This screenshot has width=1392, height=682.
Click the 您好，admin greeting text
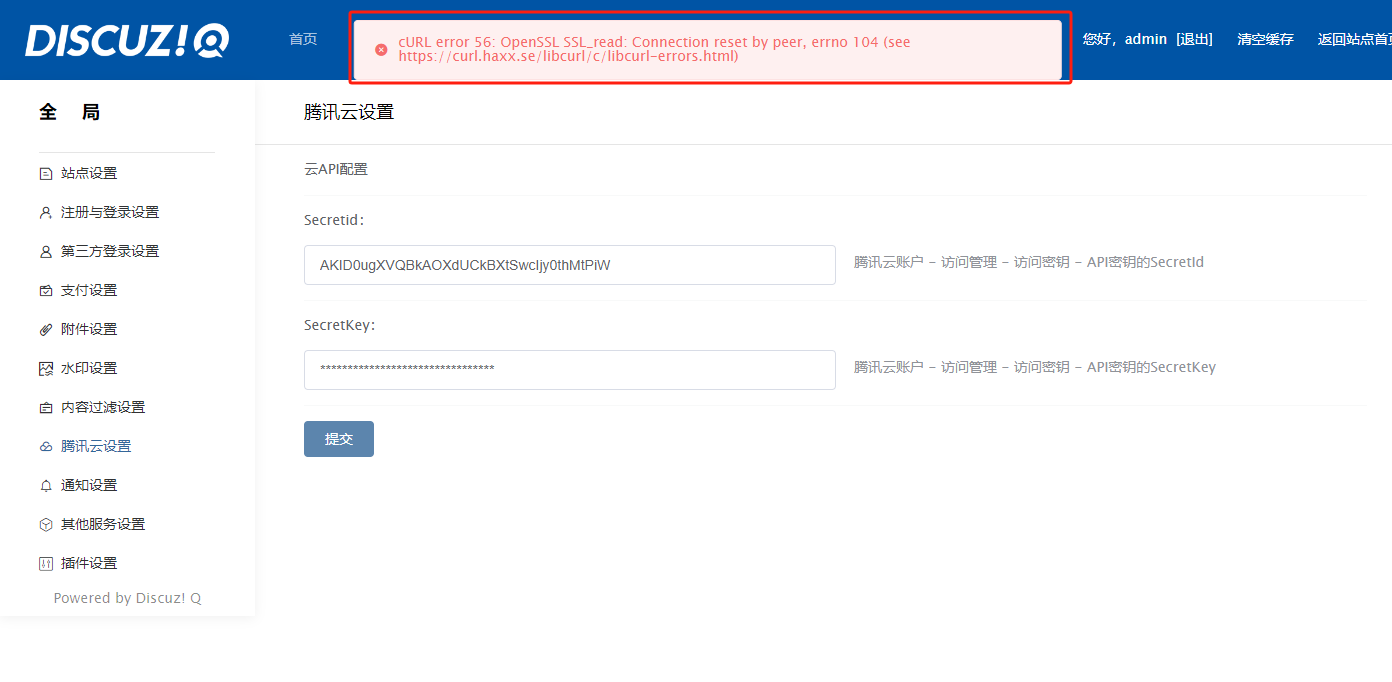click(x=1125, y=39)
